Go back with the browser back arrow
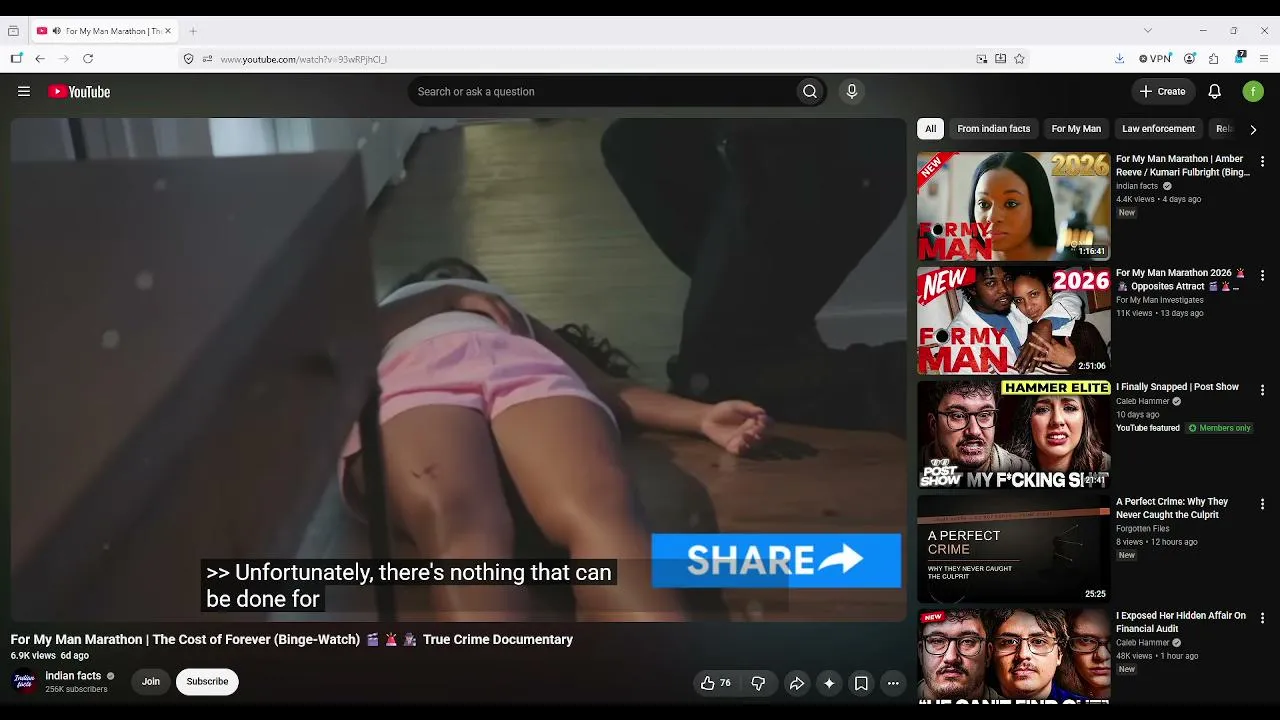Image resolution: width=1280 pixels, height=720 pixels. pyautogui.click(x=40, y=59)
